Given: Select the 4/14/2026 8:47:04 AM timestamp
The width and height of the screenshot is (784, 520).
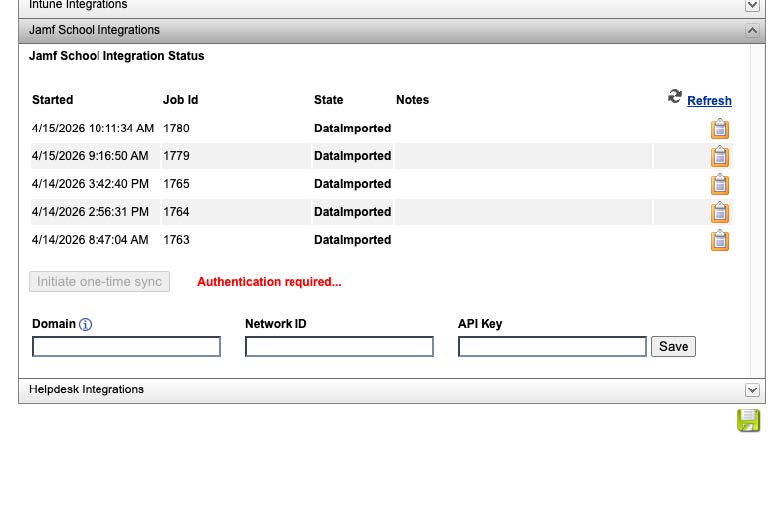Looking at the screenshot, I should click(x=90, y=240).
